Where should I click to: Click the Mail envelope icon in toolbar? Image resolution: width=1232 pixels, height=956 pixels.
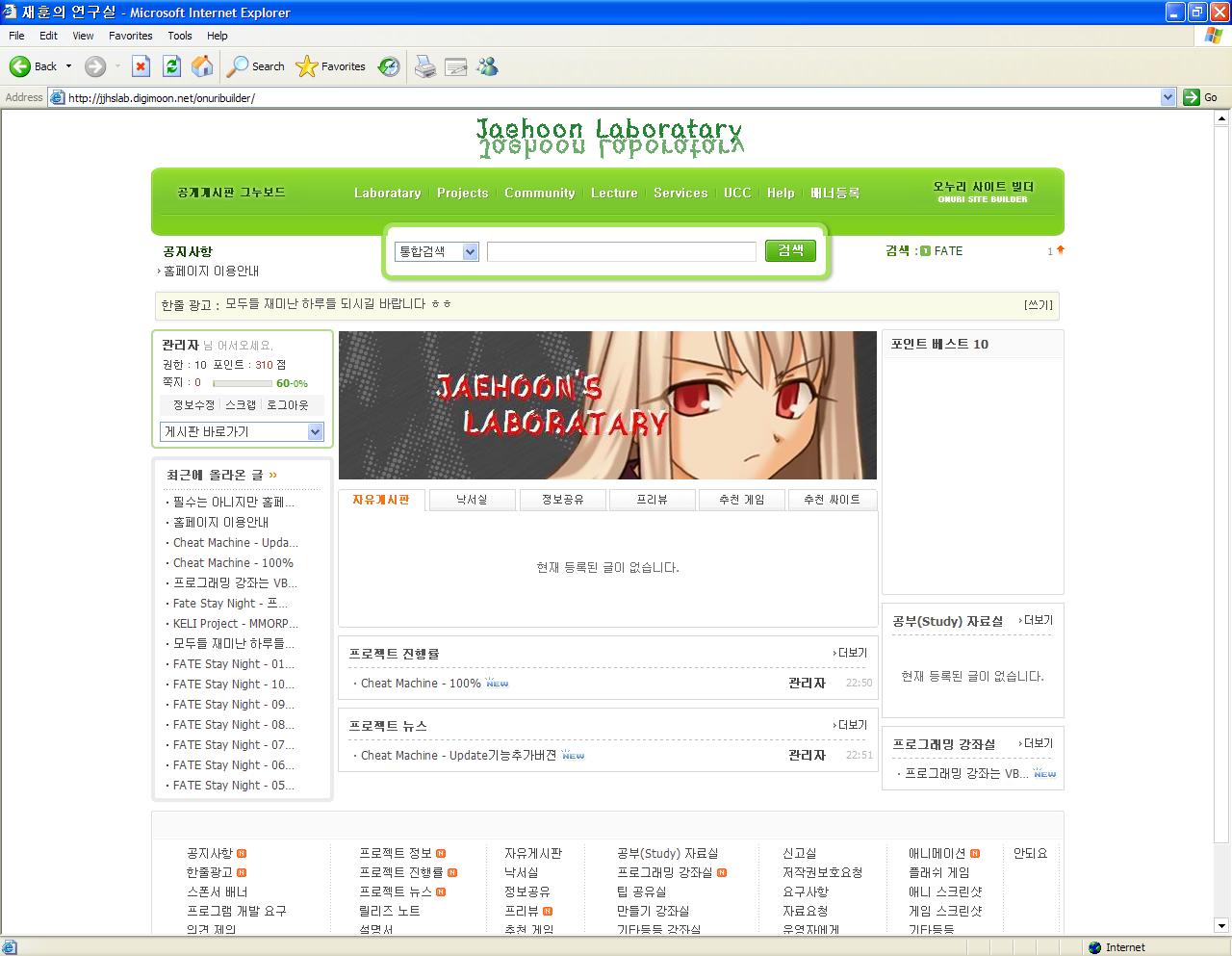(x=456, y=66)
